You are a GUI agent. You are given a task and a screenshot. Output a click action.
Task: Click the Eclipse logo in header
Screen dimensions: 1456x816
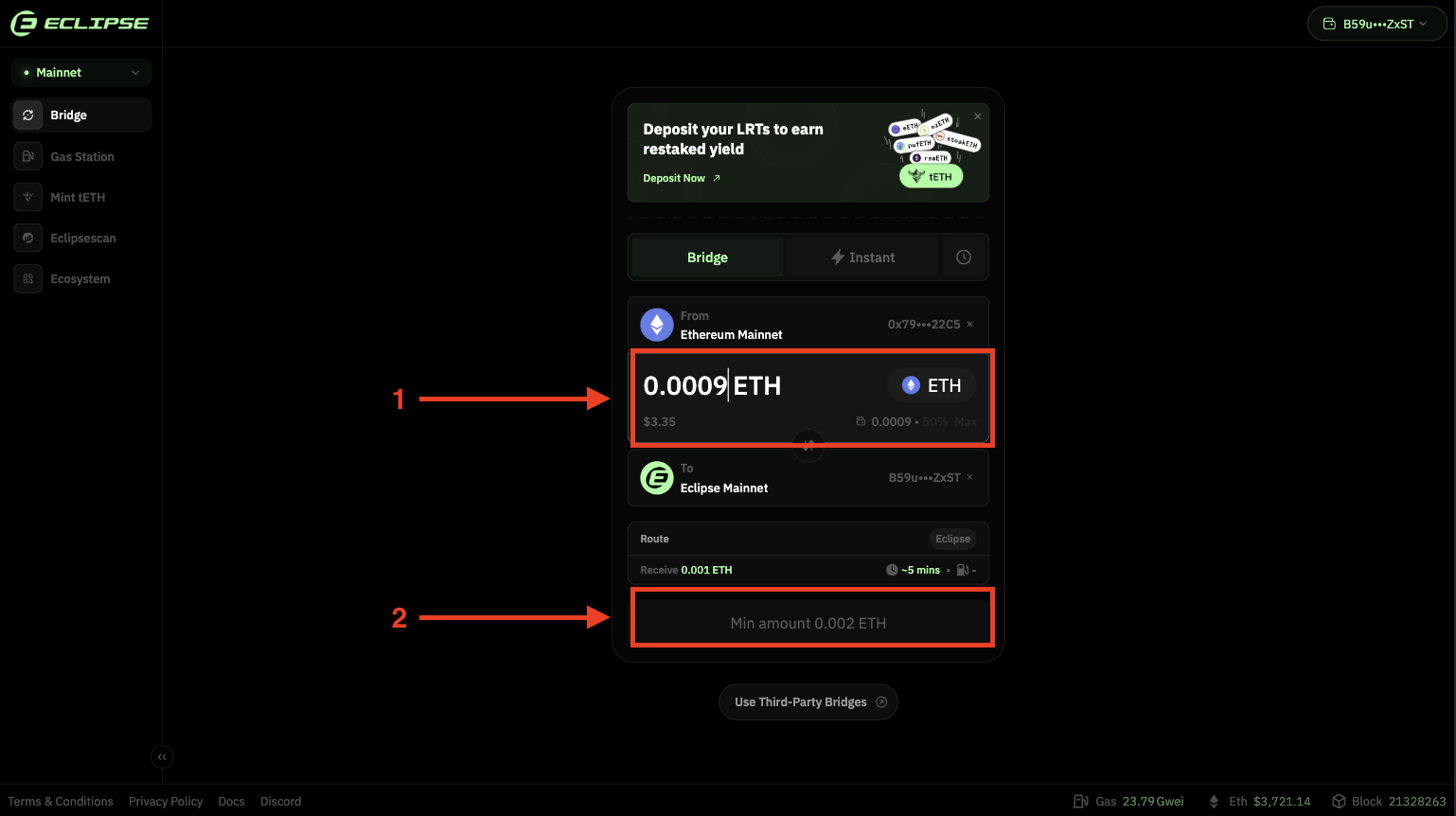coord(80,24)
